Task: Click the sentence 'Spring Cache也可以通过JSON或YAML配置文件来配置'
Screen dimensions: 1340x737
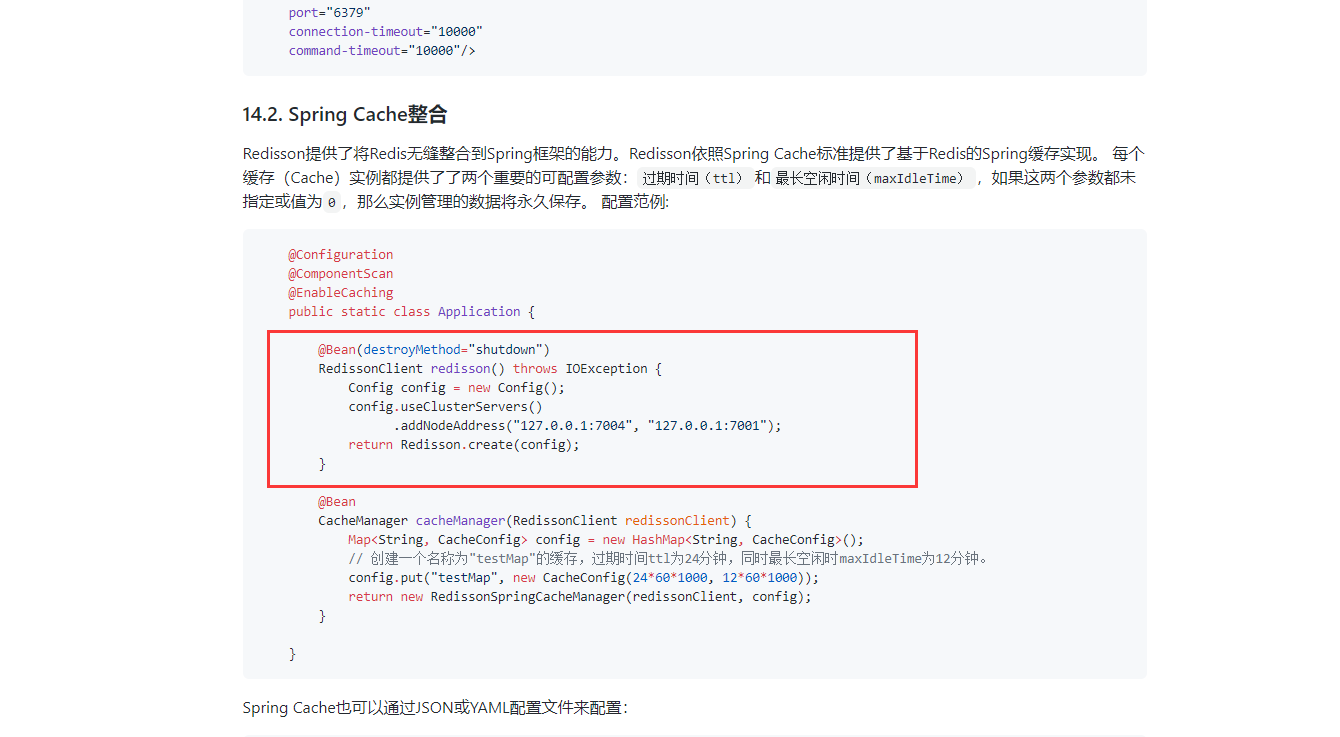Action: click(x=435, y=708)
